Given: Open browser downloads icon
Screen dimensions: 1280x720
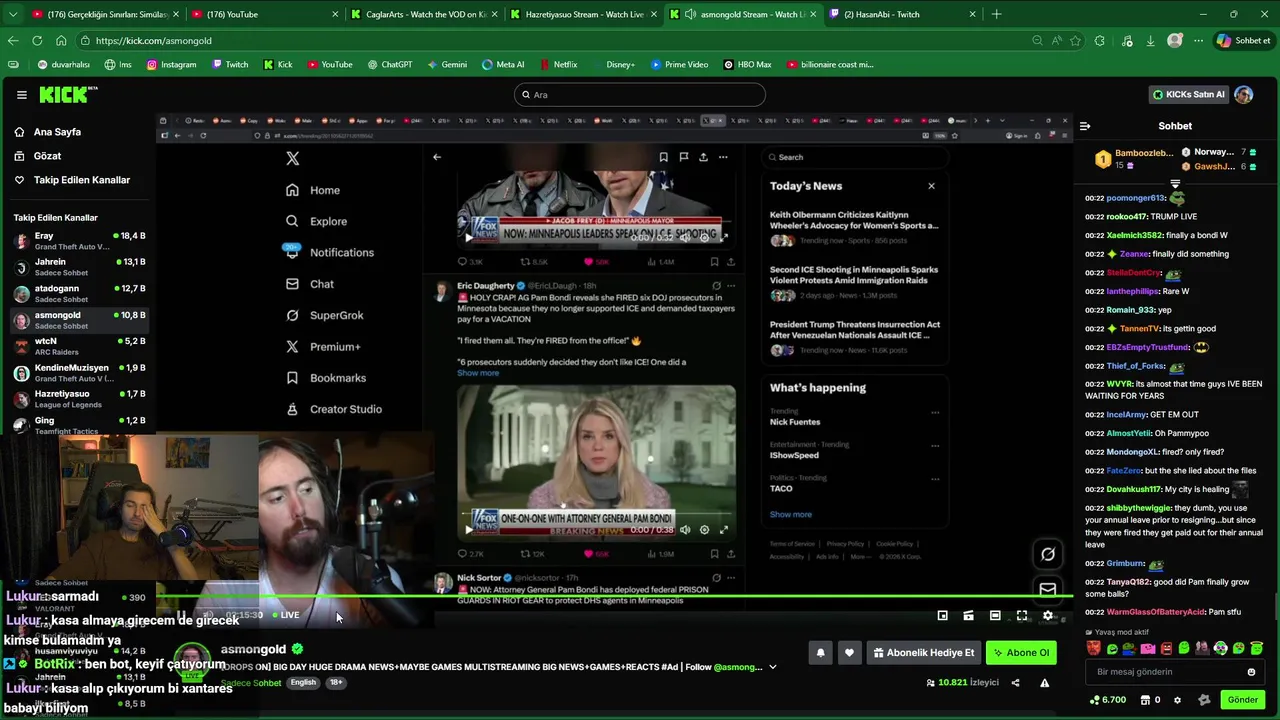Looking at the screenshot, I should (x=1150, y=41).
